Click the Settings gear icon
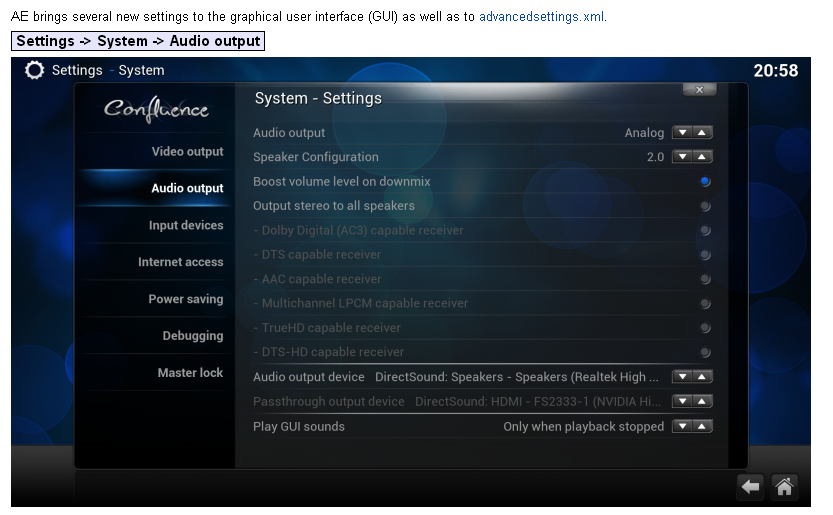This screenshot has width=833, height=515. coord(35,70)
